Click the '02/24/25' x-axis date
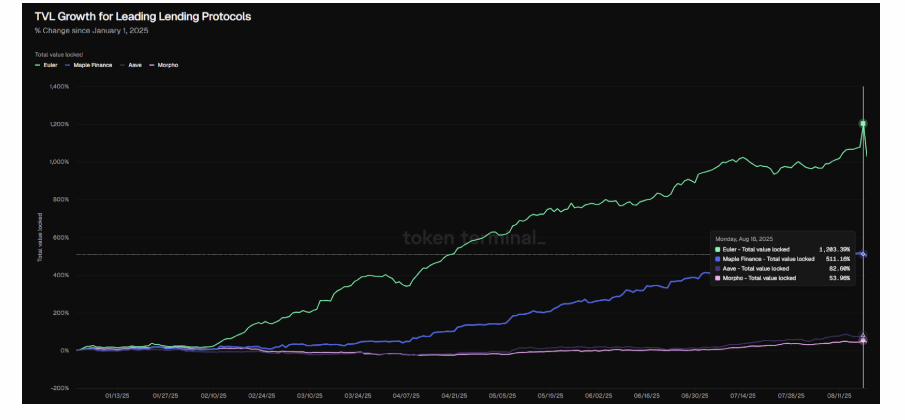 pos(261,396)
